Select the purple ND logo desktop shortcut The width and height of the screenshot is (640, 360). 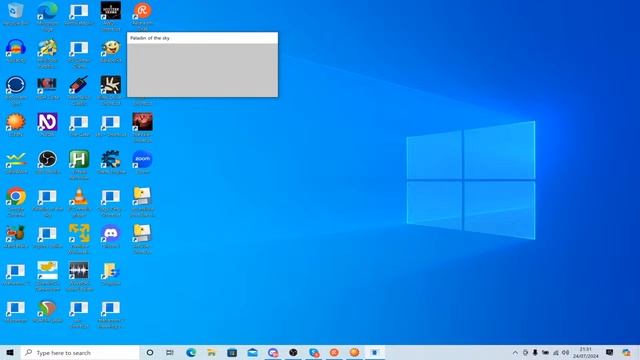click(47, 125)
